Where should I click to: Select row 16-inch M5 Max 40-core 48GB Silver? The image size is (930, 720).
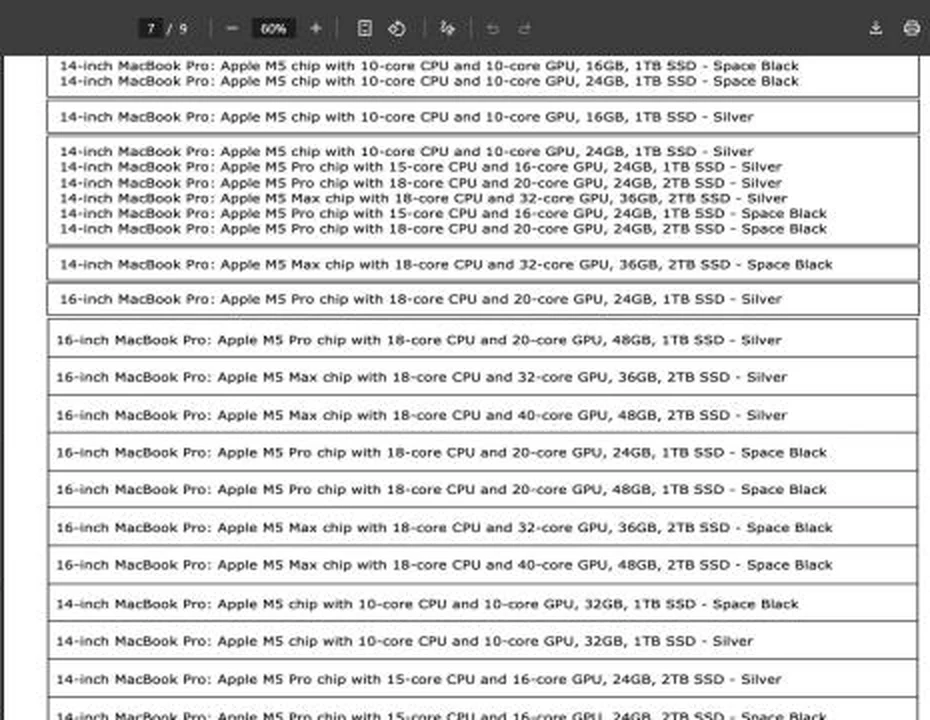pyautogui.click(x=483, y=415)
